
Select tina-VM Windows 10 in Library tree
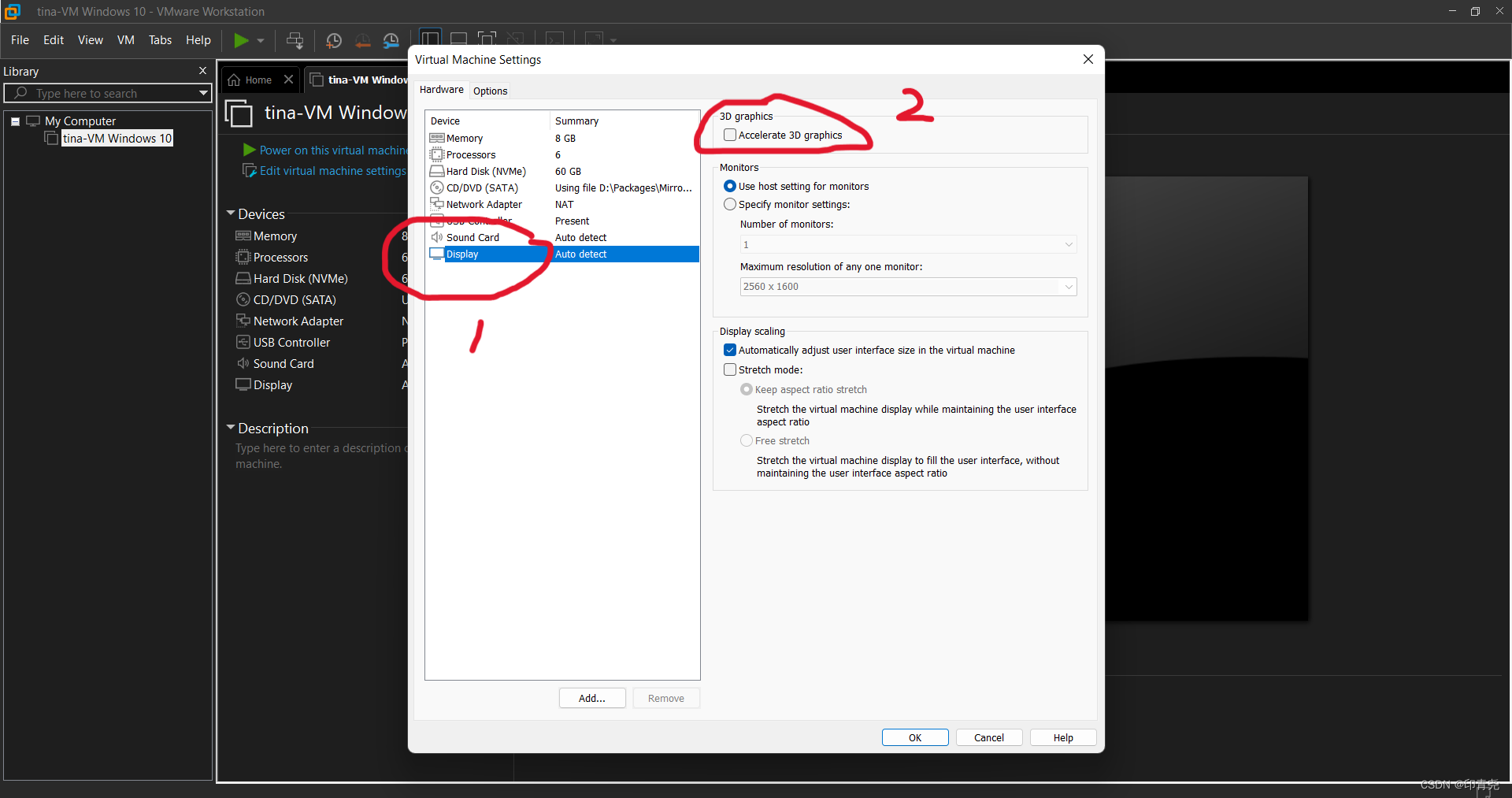pos(117,139)
